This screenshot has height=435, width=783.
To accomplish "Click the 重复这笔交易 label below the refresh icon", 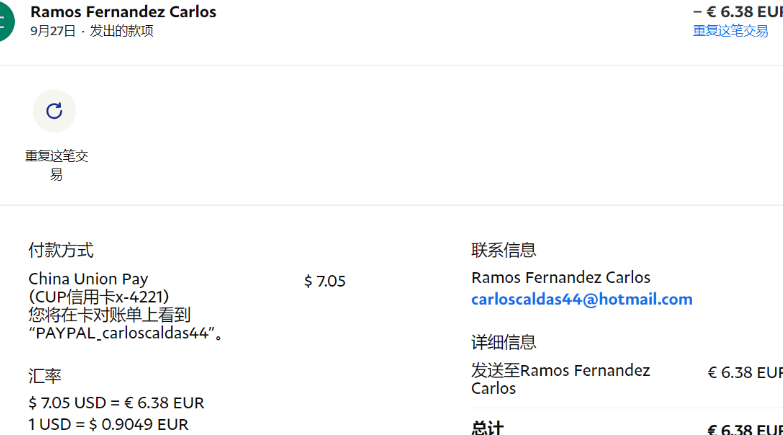I will pyautogui.click(x=56, y=165).
